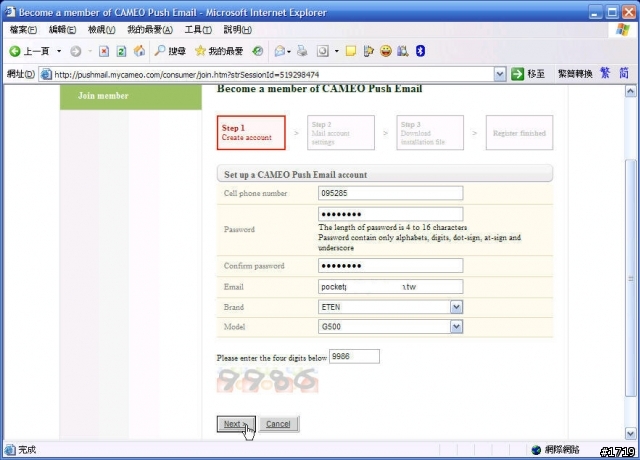Screen dimensions: 640x460
Task: Click the Password input field
Action: pyautogui.click(x=390, y=214)
